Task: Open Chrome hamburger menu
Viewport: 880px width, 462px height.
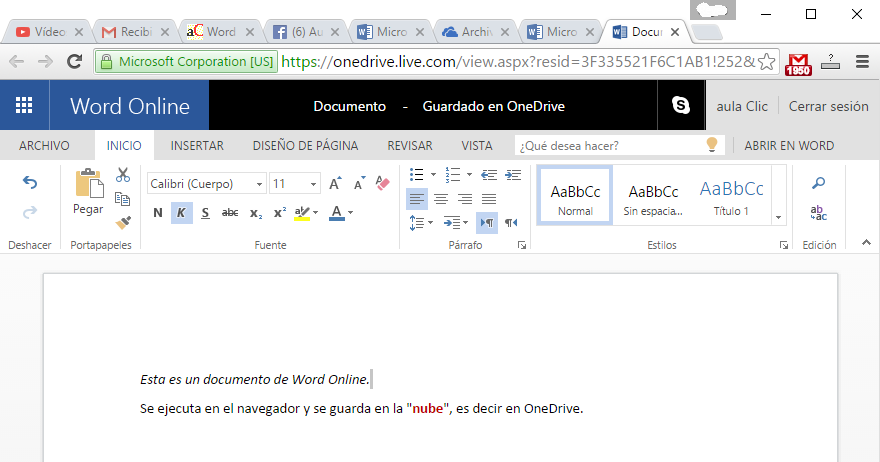Action: click(863, 61)
